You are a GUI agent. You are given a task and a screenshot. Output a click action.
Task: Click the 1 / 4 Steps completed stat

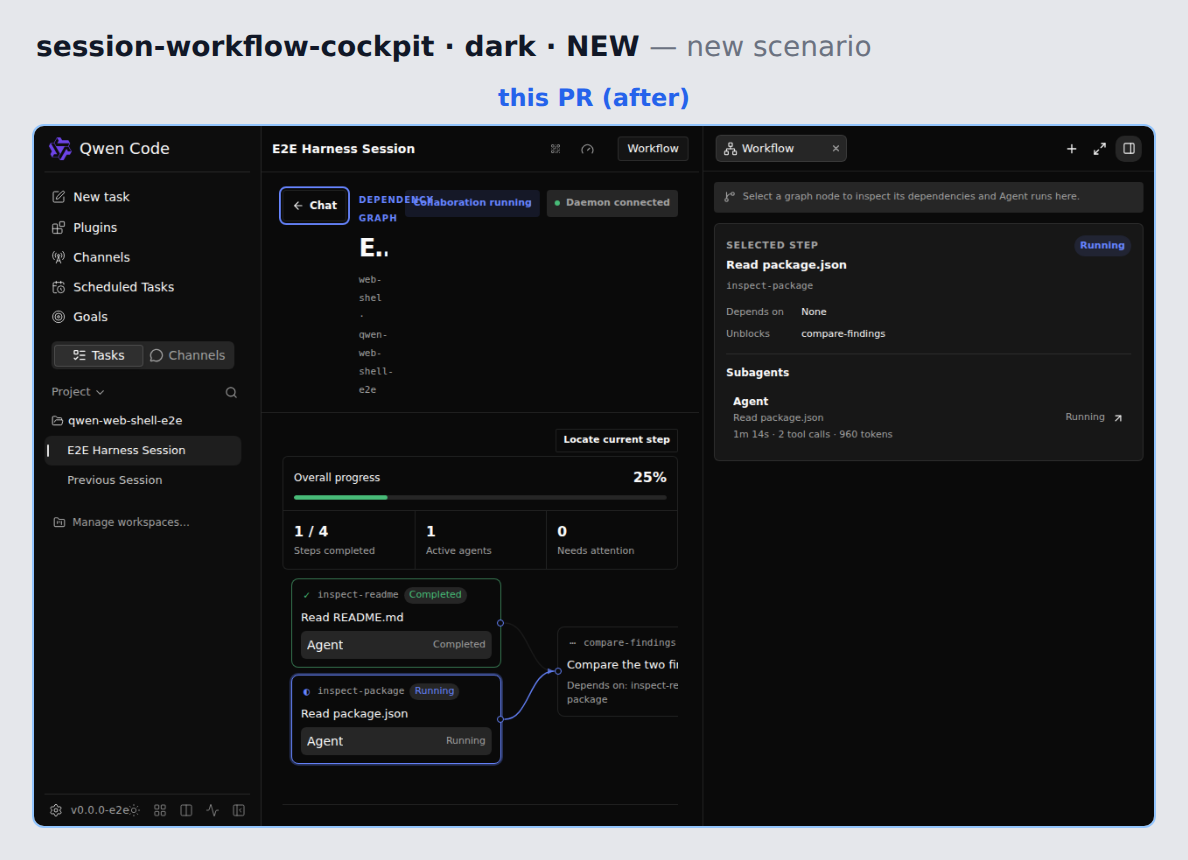coord(349,540)
